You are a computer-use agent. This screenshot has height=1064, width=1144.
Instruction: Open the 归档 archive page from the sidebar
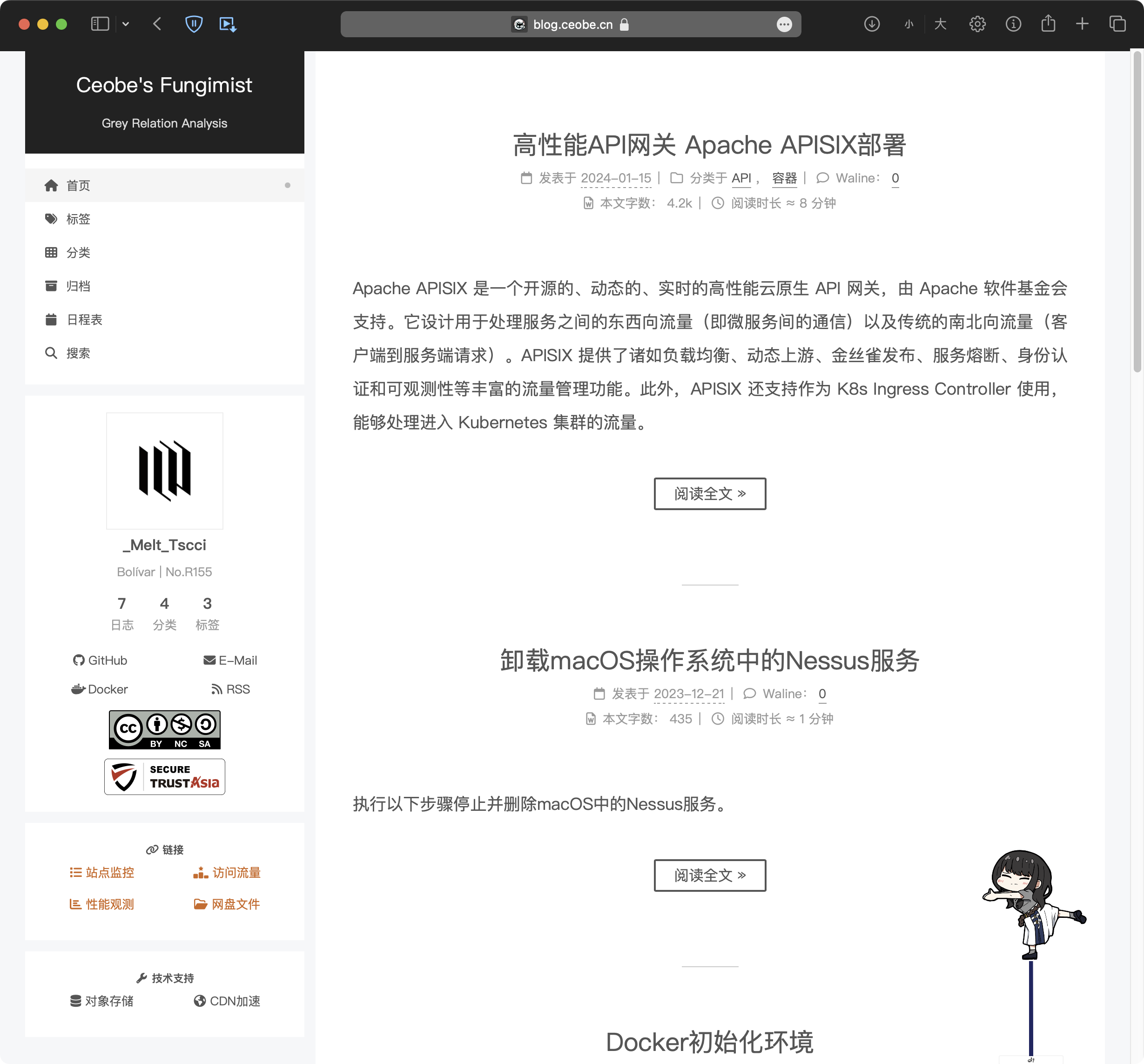pos(78,286)
